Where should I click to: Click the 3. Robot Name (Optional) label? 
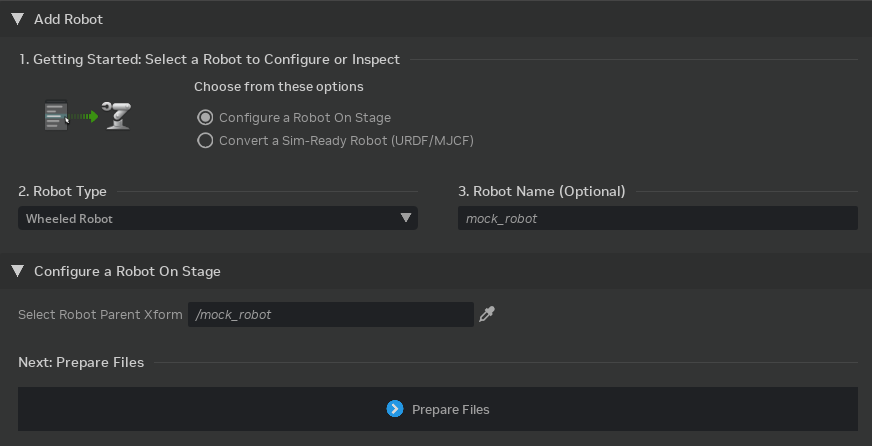[x=541, y=191]
